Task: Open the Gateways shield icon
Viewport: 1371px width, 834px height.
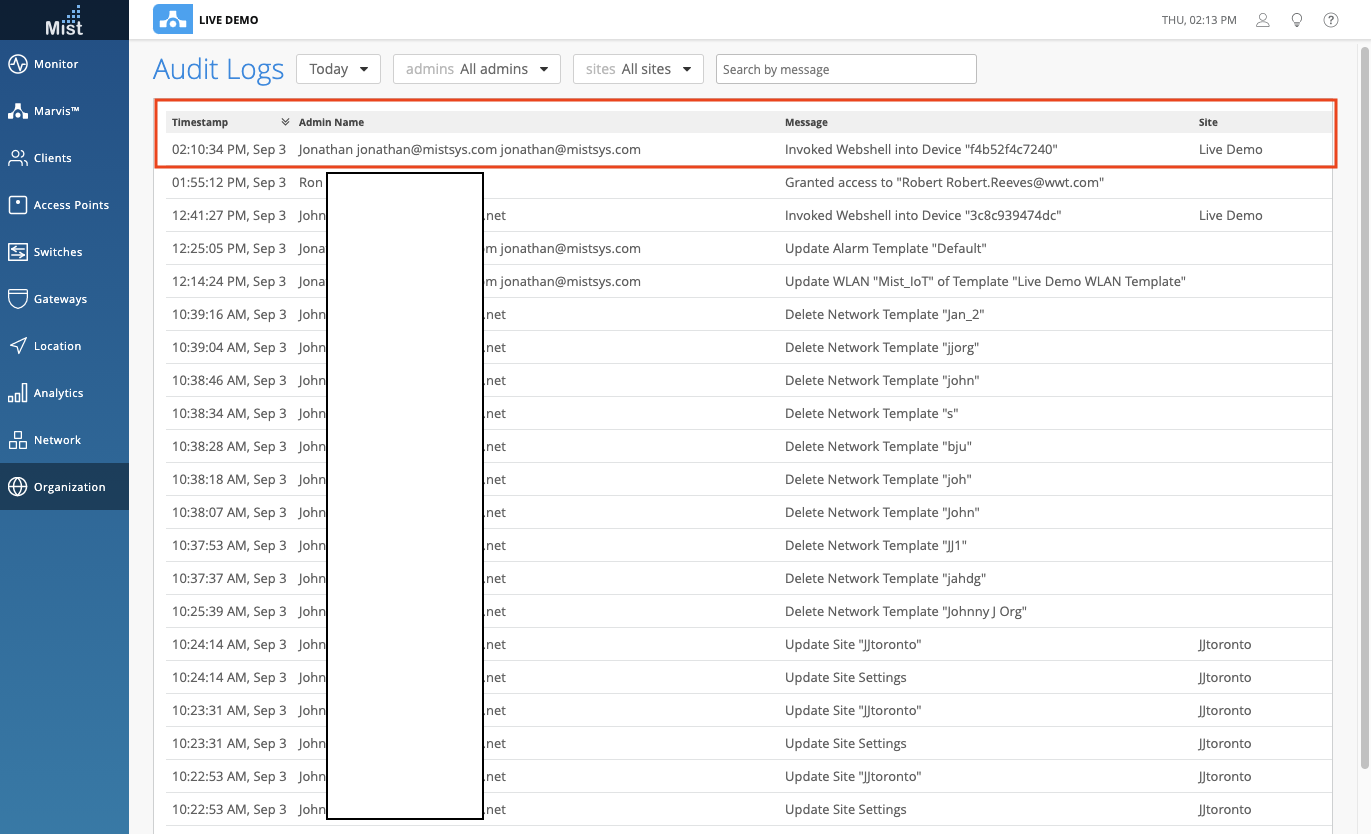Action: point(18,299)
